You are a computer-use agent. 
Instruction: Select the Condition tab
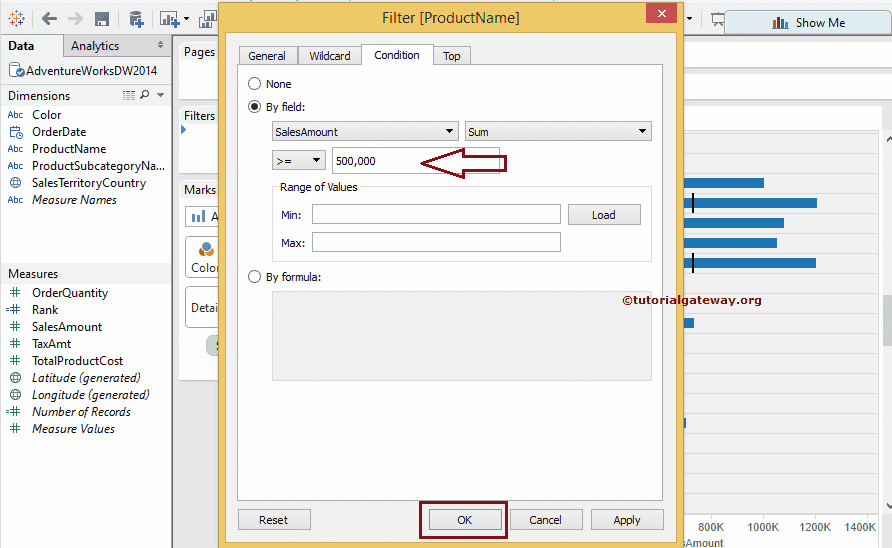397,55
